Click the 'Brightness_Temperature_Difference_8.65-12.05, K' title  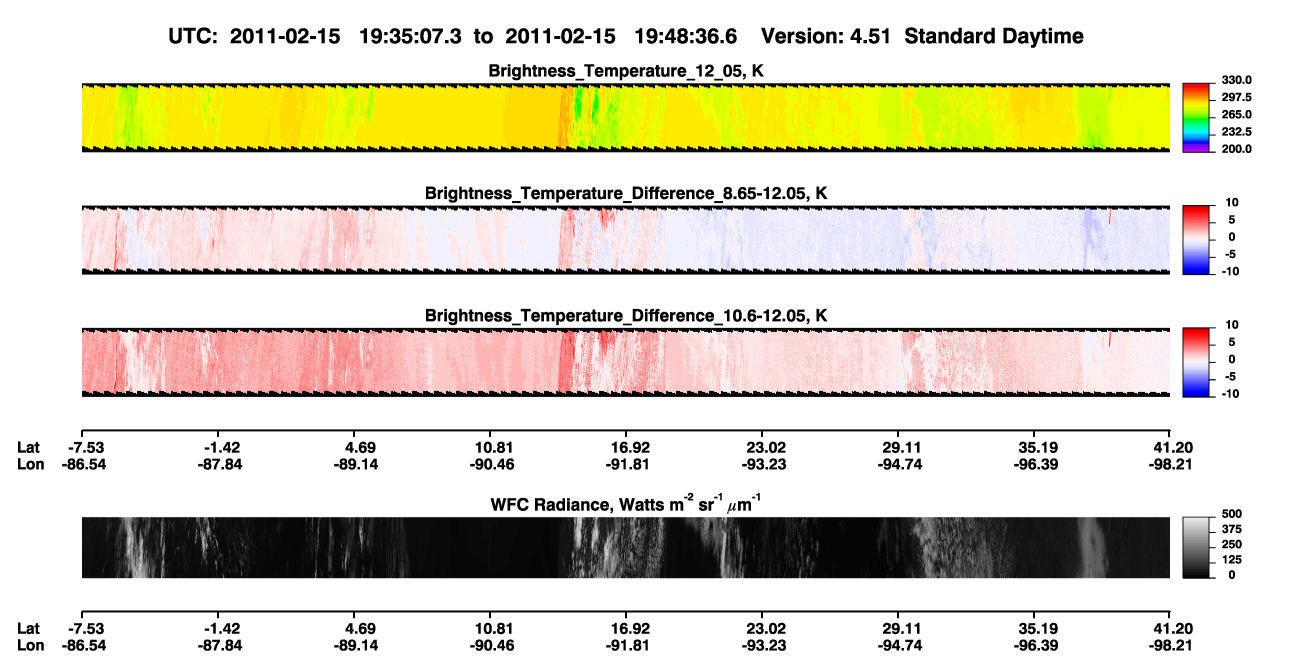[x=626, y=193]
